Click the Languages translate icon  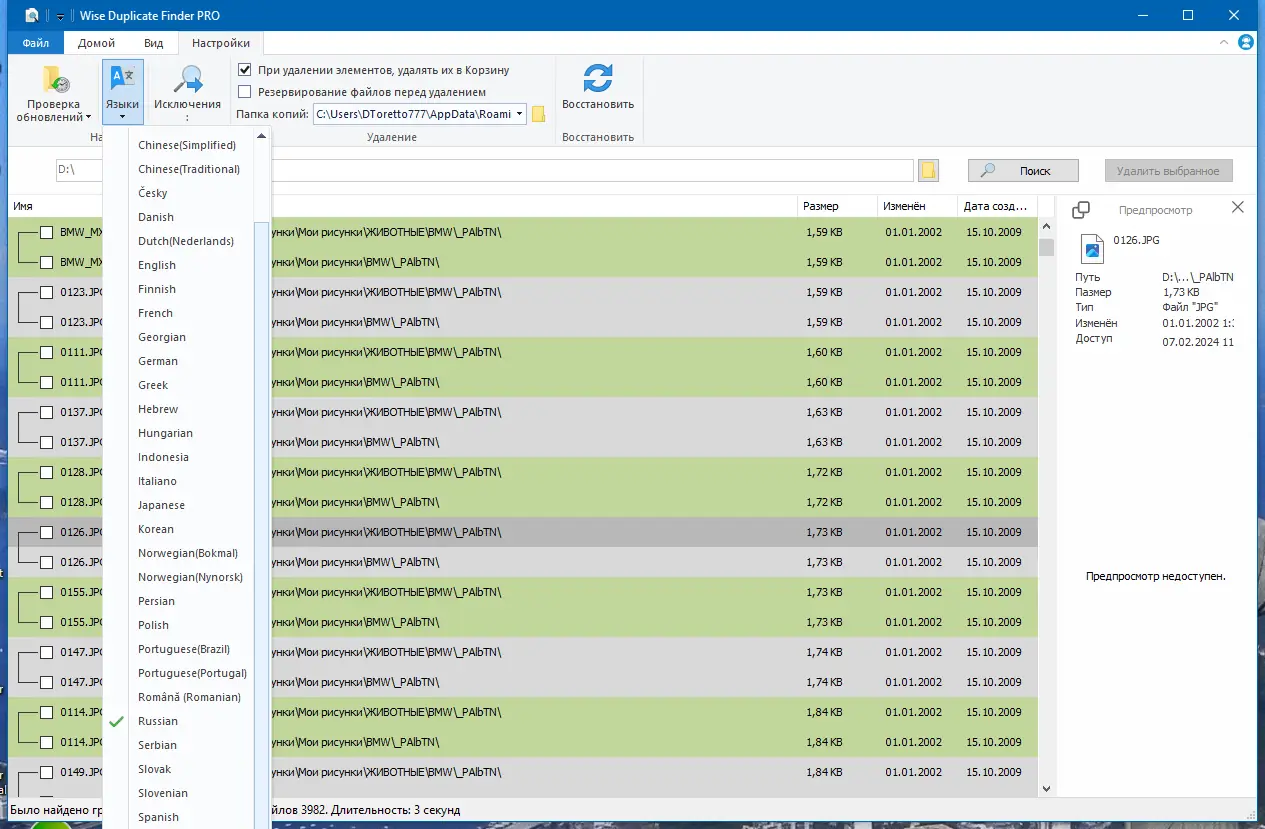point(122,80)
